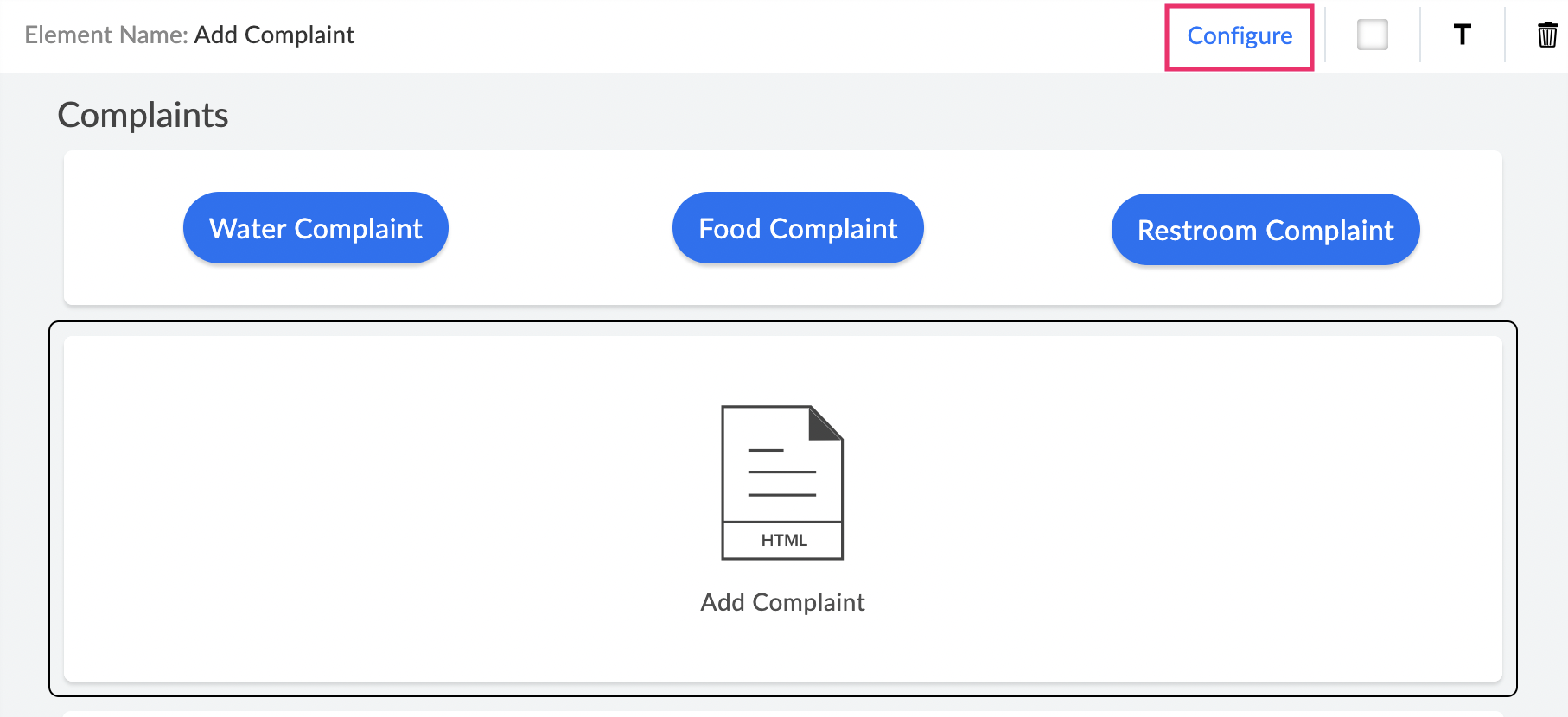Click the text lines in HTML file icon
Image resolution: width=1568 pixels, height=717 pixels.
781,473
